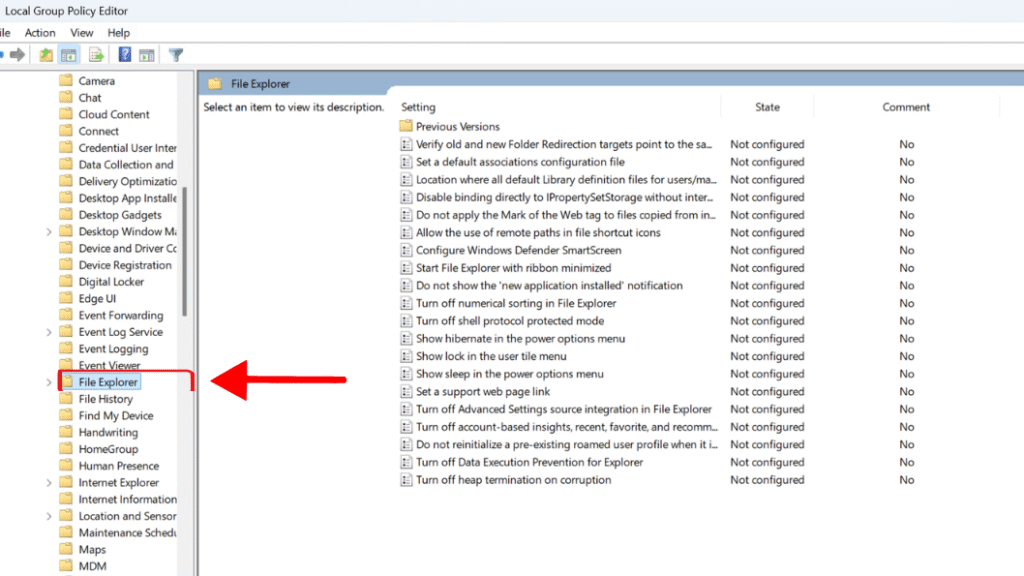Viewport: 1024px width, 576px height.
Task: Select Show hibernate in the power options menu
Action: 520,338
